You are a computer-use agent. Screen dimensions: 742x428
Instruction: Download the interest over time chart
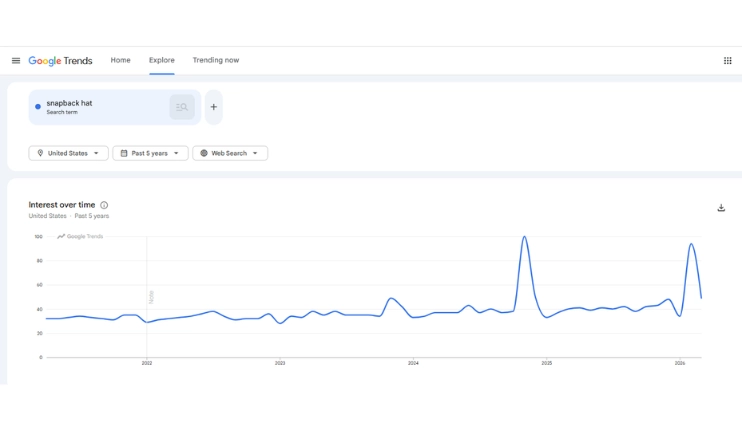click(721, 208)
